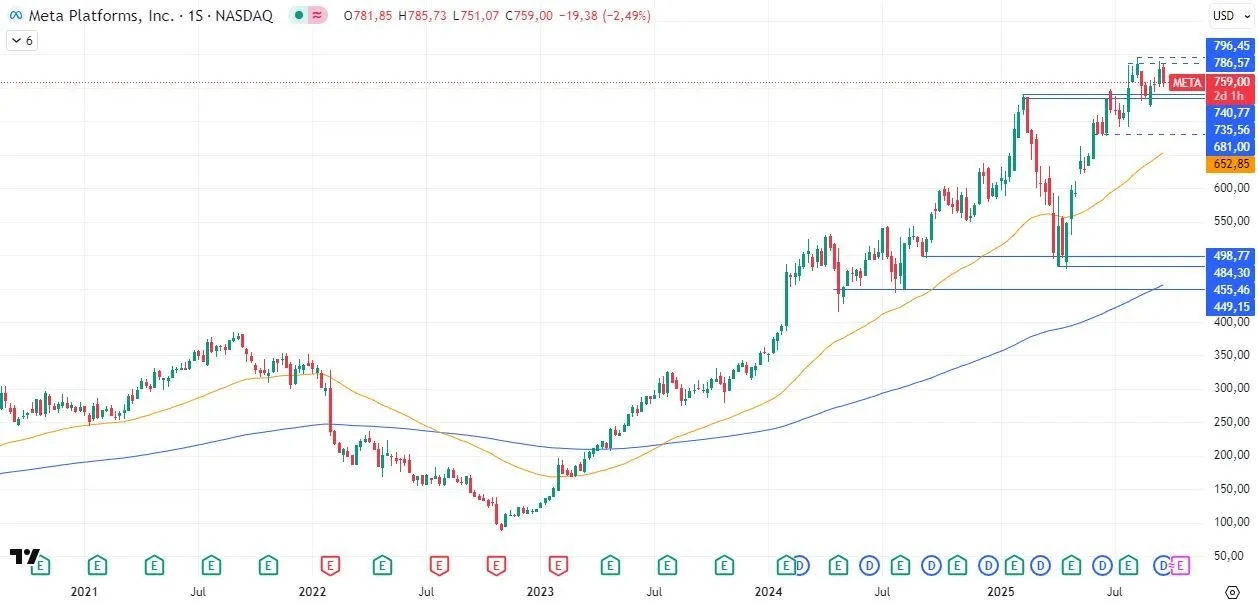
Task: Click the 796,45 price level label
Action: (1231, 46)
